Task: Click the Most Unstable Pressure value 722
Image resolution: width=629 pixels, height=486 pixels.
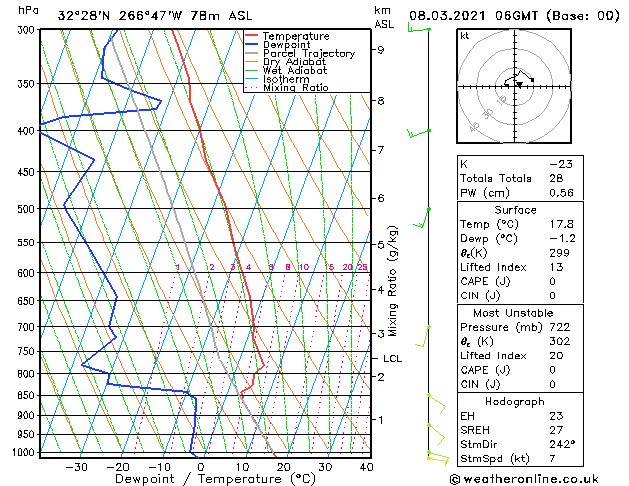Action: point(560,327)
